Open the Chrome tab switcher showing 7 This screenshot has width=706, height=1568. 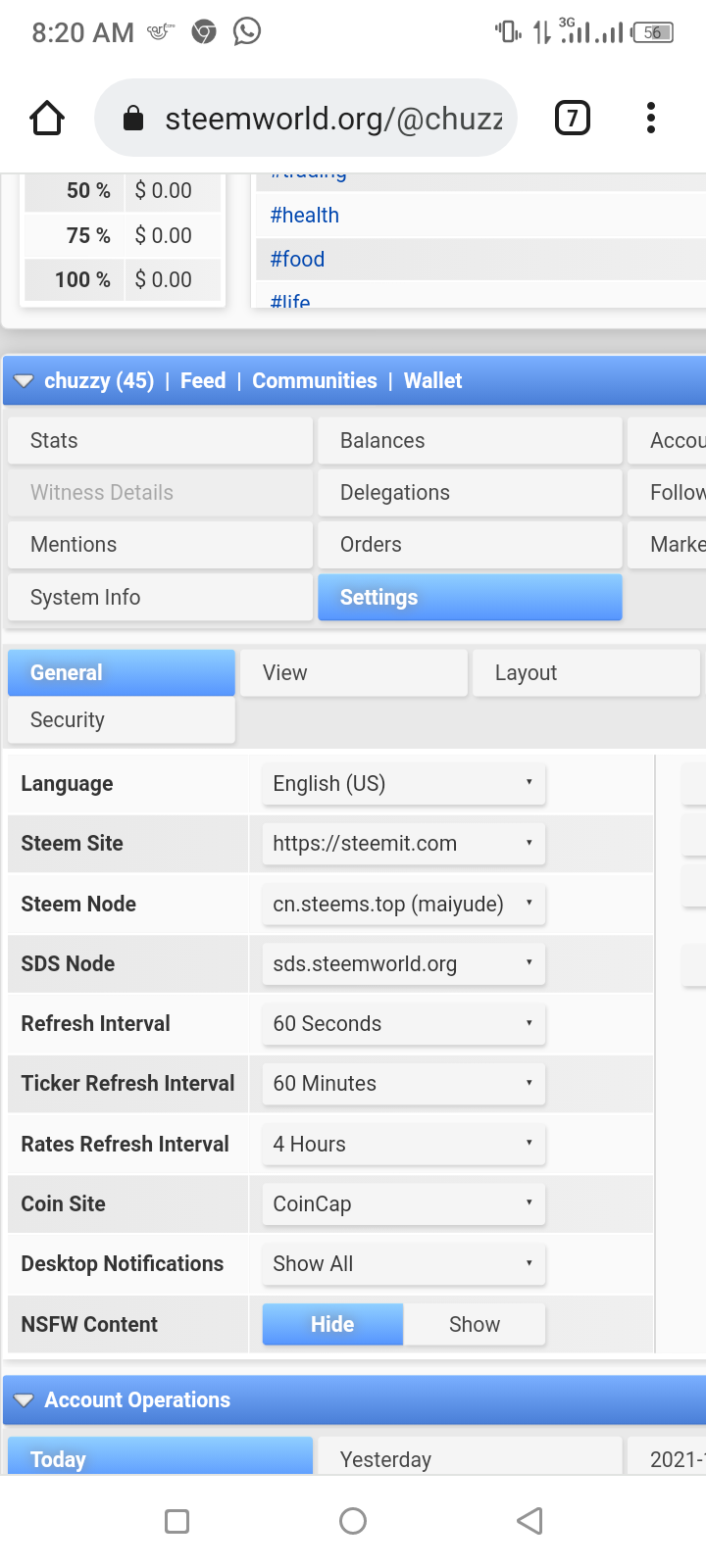pos(573,119)
